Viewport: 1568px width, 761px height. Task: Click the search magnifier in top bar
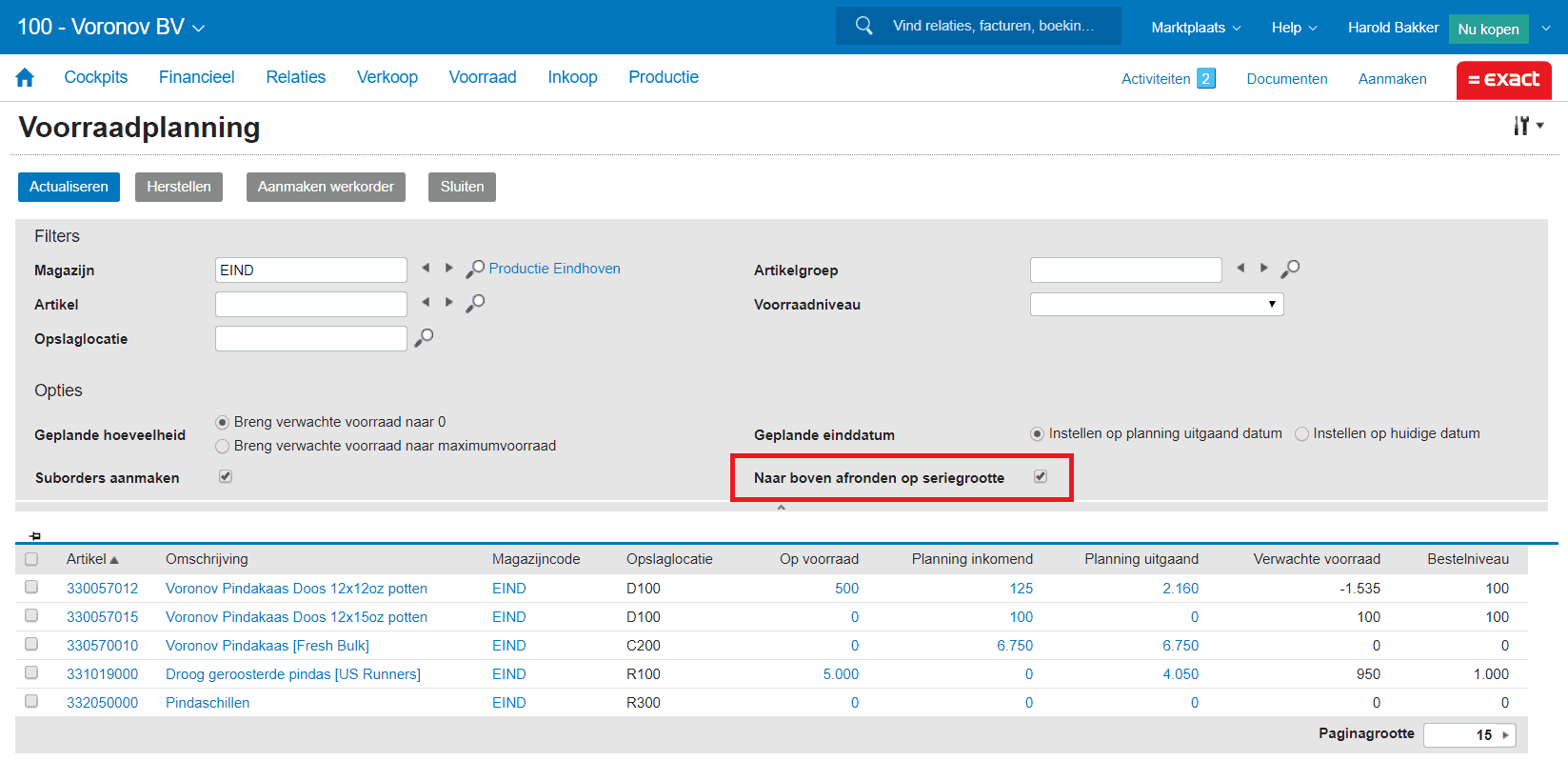(863, 26)
